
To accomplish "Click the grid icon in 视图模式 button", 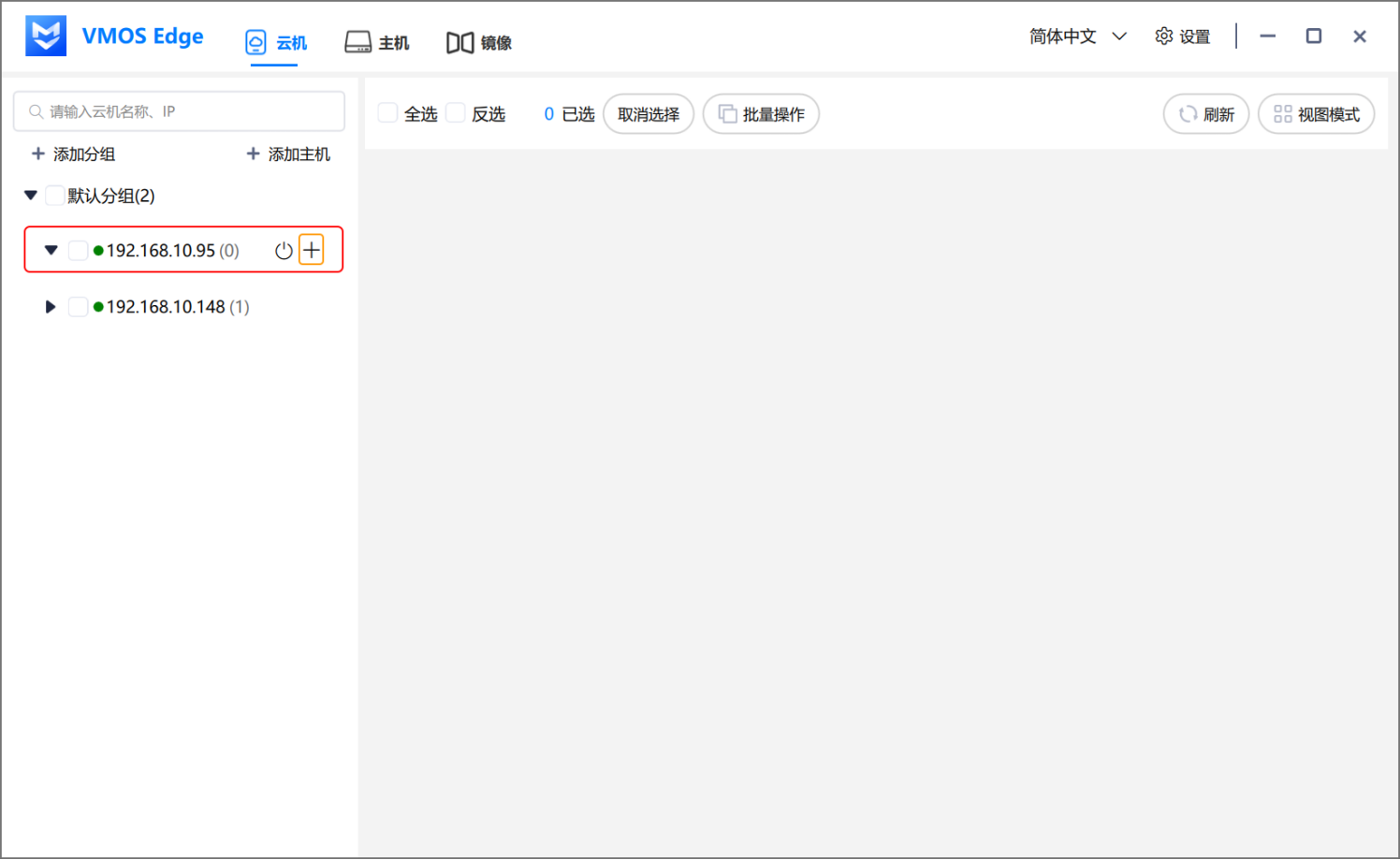I will (1282, 113).
